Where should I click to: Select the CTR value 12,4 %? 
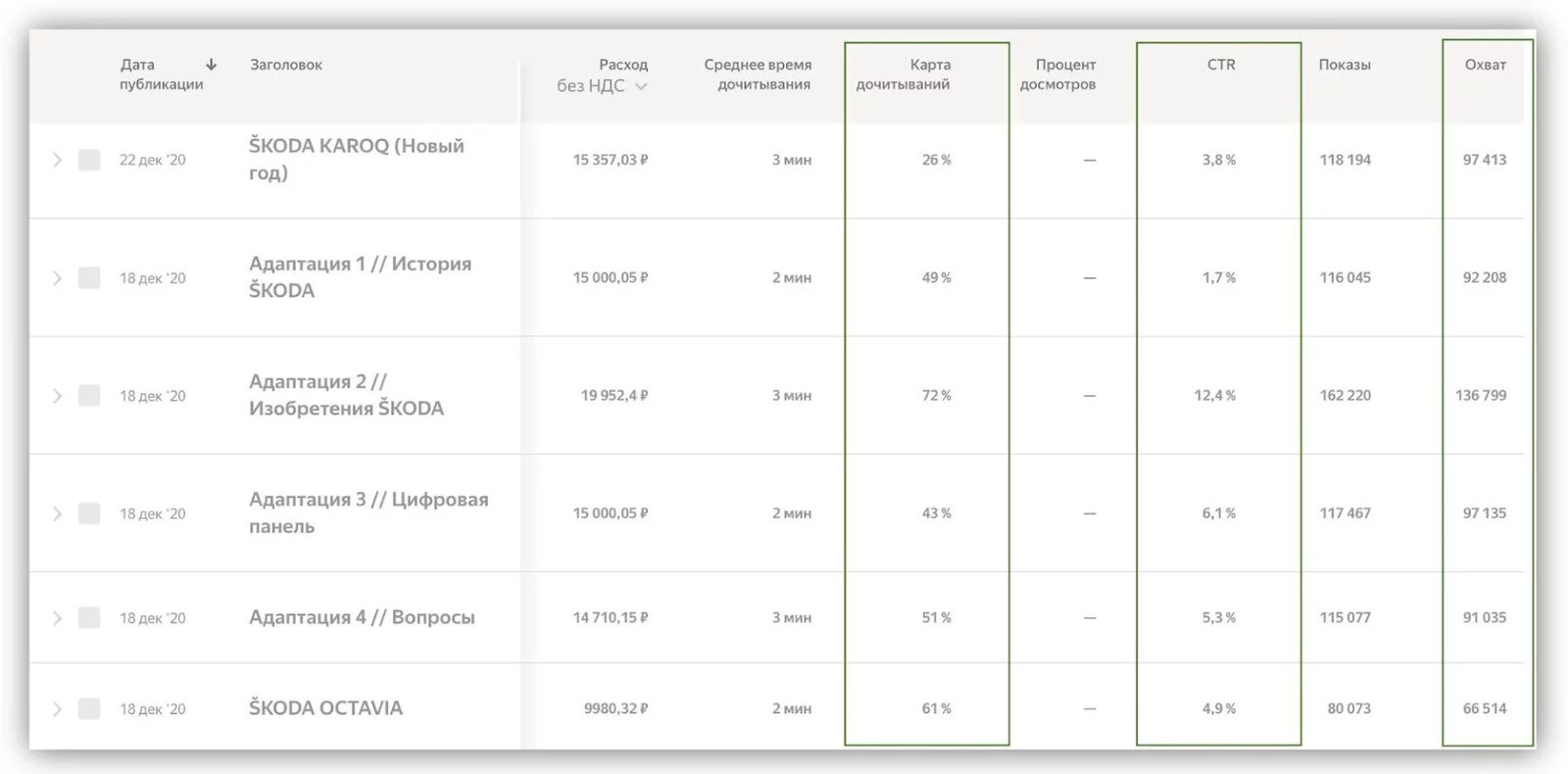1215,396
